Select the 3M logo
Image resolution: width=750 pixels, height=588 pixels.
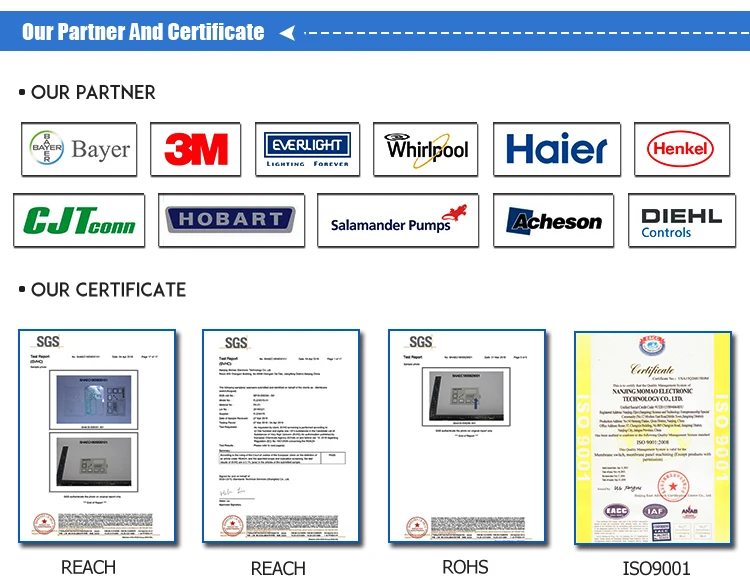[x=196, y=149]
